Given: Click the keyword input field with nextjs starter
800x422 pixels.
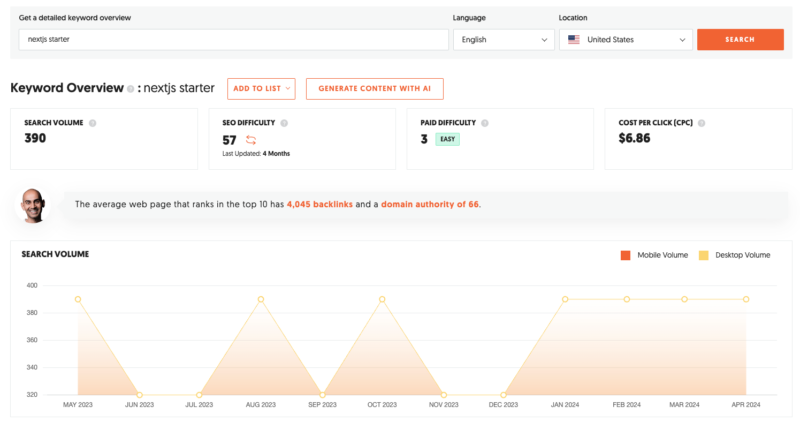Looking at the screenshot, I should (x=234, y=40).
